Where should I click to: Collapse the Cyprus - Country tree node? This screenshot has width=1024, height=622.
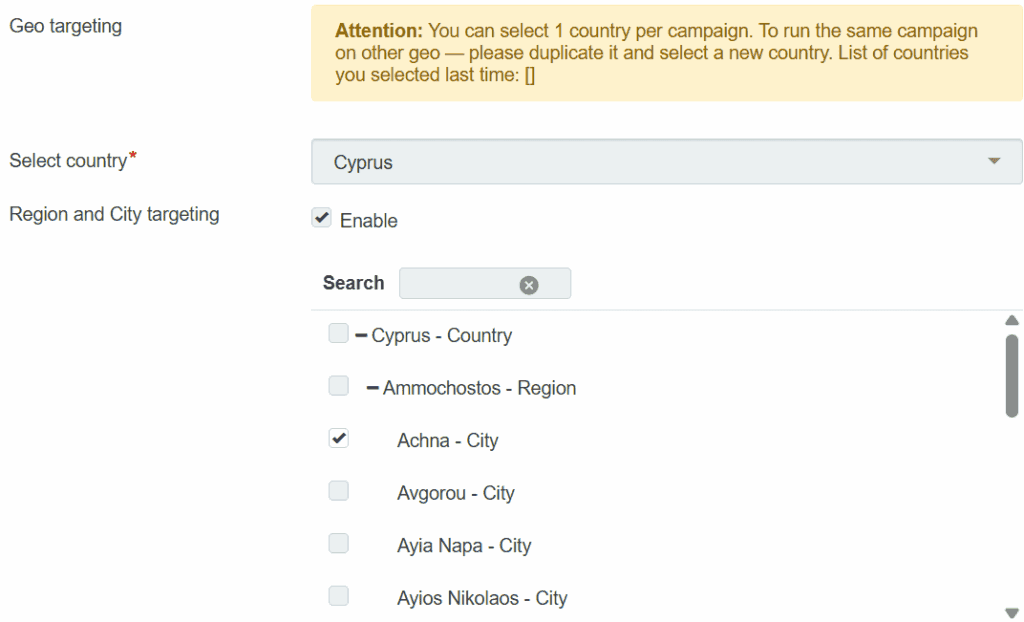pyautogui.click(x=361, y=336)
